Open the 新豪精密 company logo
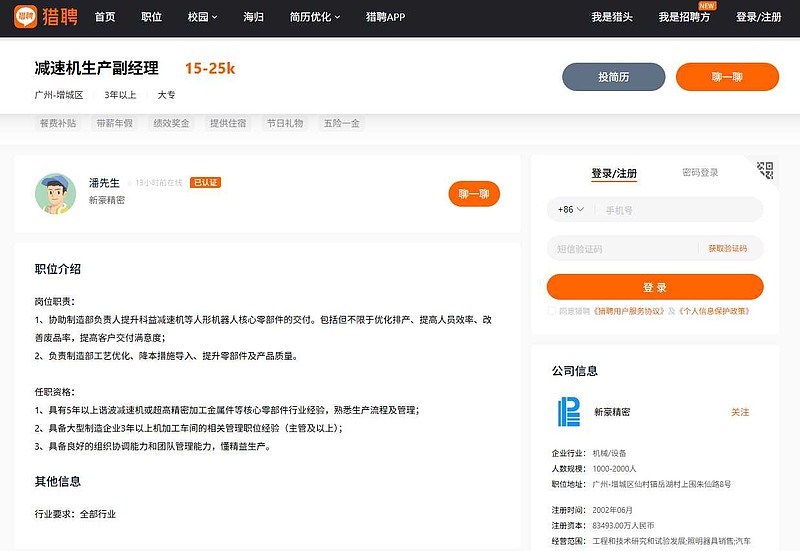Image resolution: width=800 pixels, height=551 pixels. pyautogui.click(x=568, y=411)
